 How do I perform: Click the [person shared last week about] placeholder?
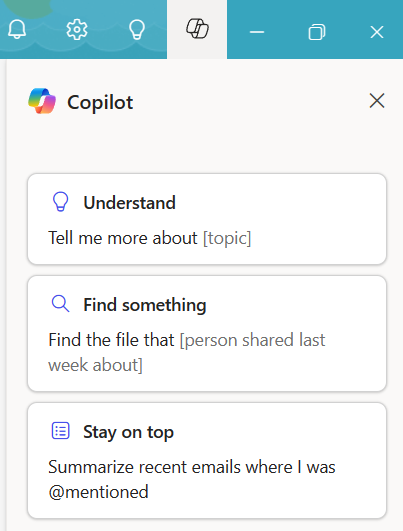(x=187, y=352)
